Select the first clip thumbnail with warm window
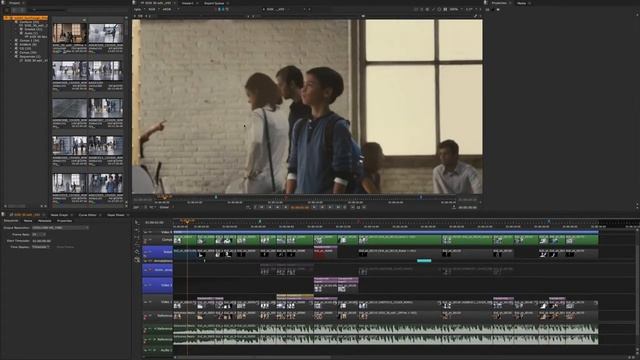The image size is (640, 360). click(70, 33)
